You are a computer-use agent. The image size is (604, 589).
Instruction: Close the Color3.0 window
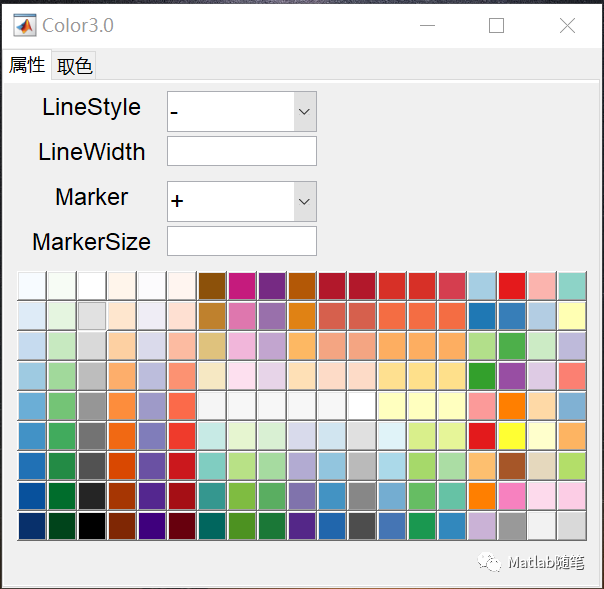click(x=567, y=26)
